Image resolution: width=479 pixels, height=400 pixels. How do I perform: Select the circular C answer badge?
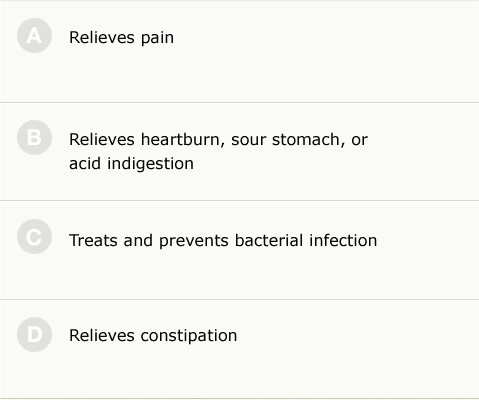(34, 237)
